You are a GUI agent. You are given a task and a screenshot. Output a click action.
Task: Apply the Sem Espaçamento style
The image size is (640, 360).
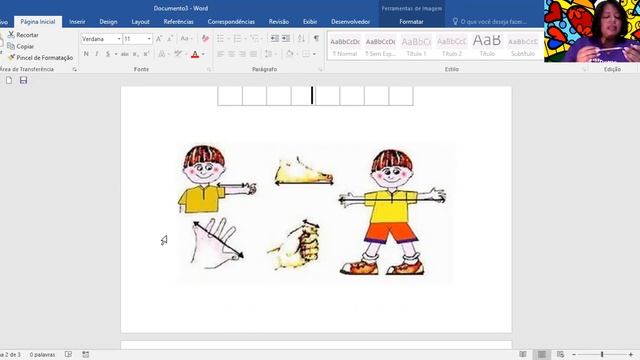click(x=380, y=46)
